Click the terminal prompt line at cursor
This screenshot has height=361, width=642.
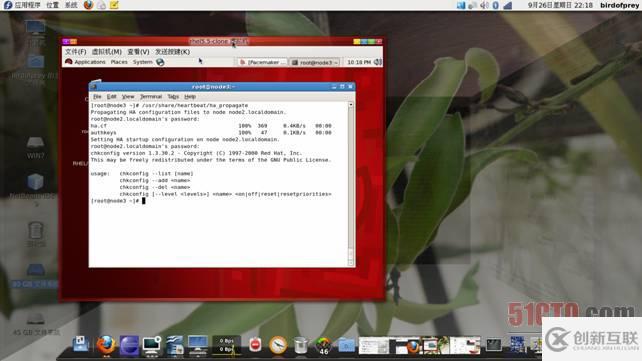point(118,201)
